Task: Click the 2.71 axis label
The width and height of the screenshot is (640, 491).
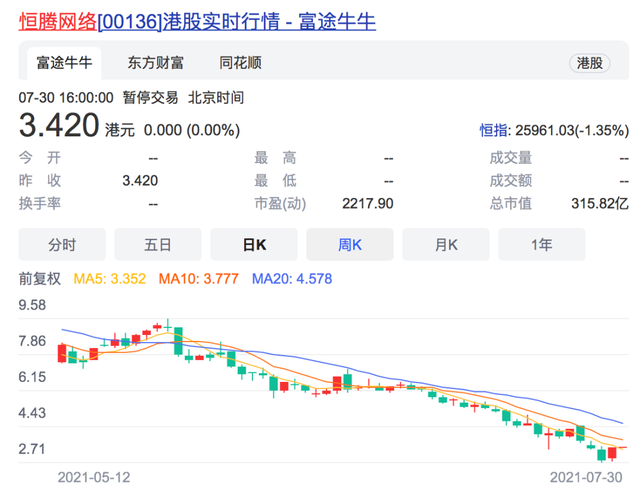Action: pyautogui.click(x=32, y=449)
